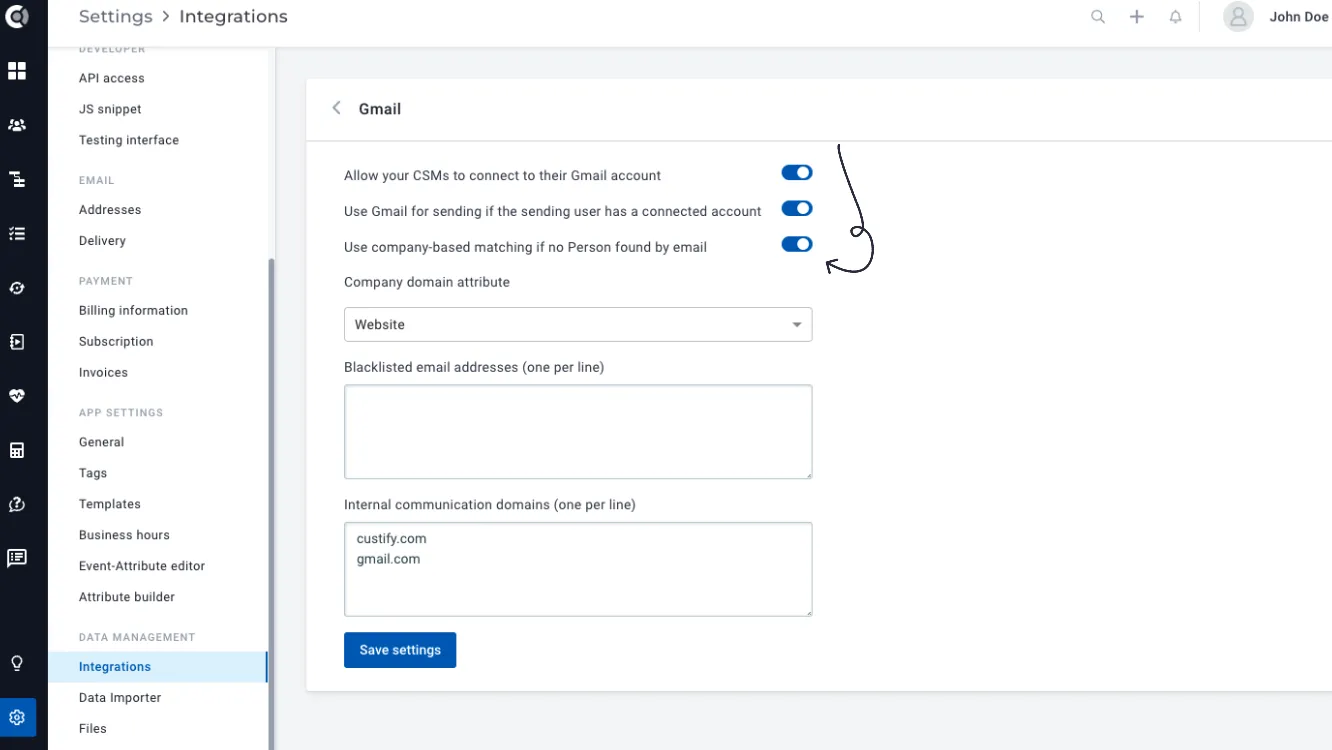Go back using the arrow beside Gmail
Screen dimensions: 1332x750
[x=337, y=108]
